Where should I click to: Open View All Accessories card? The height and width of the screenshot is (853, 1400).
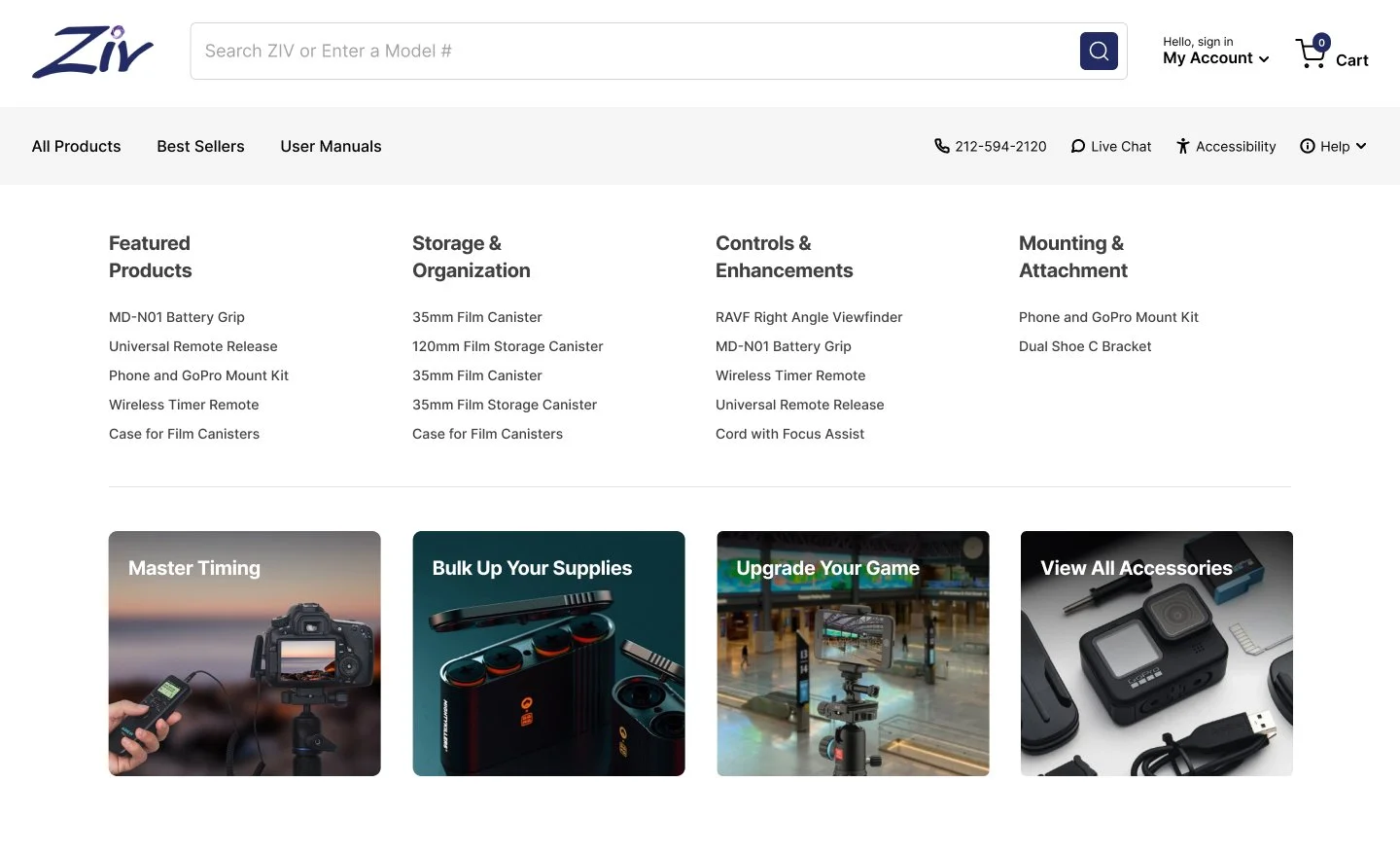[1157, 654]
